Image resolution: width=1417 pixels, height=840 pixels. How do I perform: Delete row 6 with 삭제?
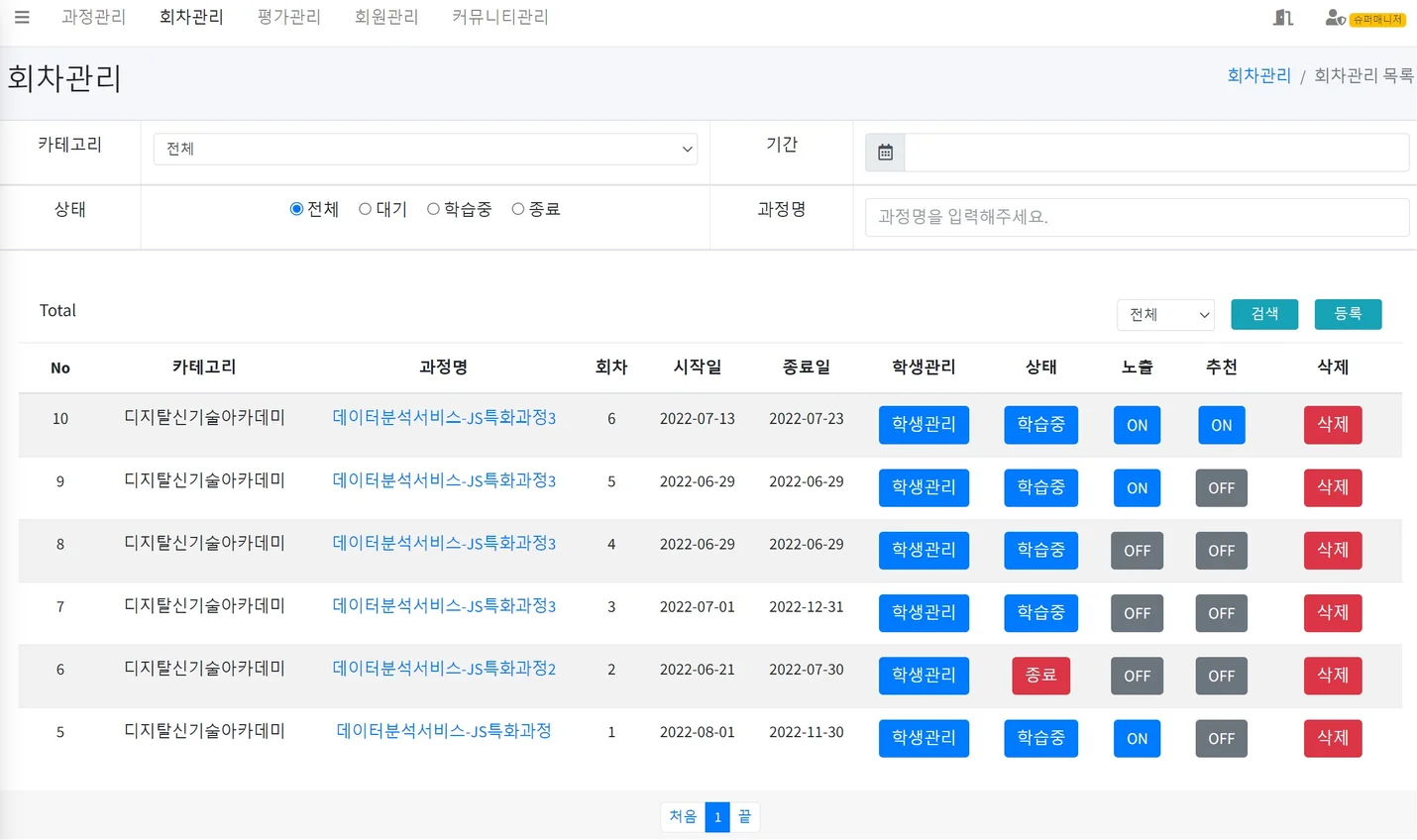point(1333,676)
